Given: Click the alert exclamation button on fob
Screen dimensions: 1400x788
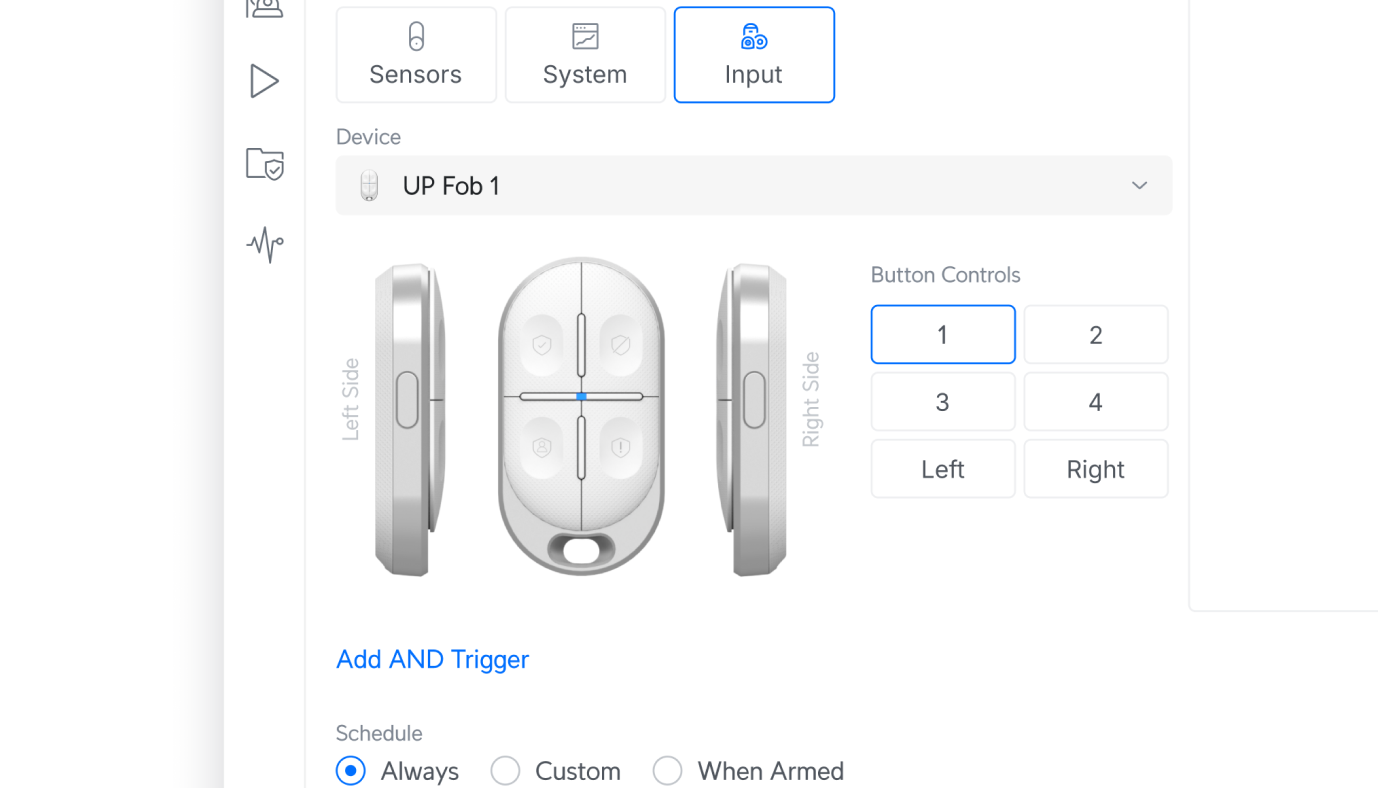Looking at the screenshot, I should 620,447.
